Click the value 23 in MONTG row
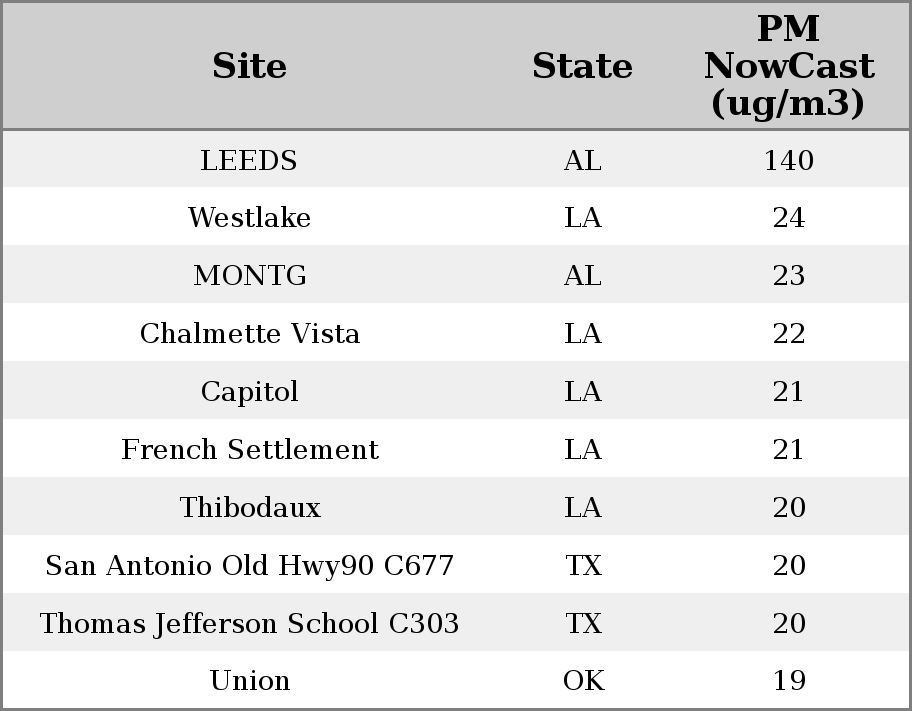The image size is (912, 711). tap(789, 275)
